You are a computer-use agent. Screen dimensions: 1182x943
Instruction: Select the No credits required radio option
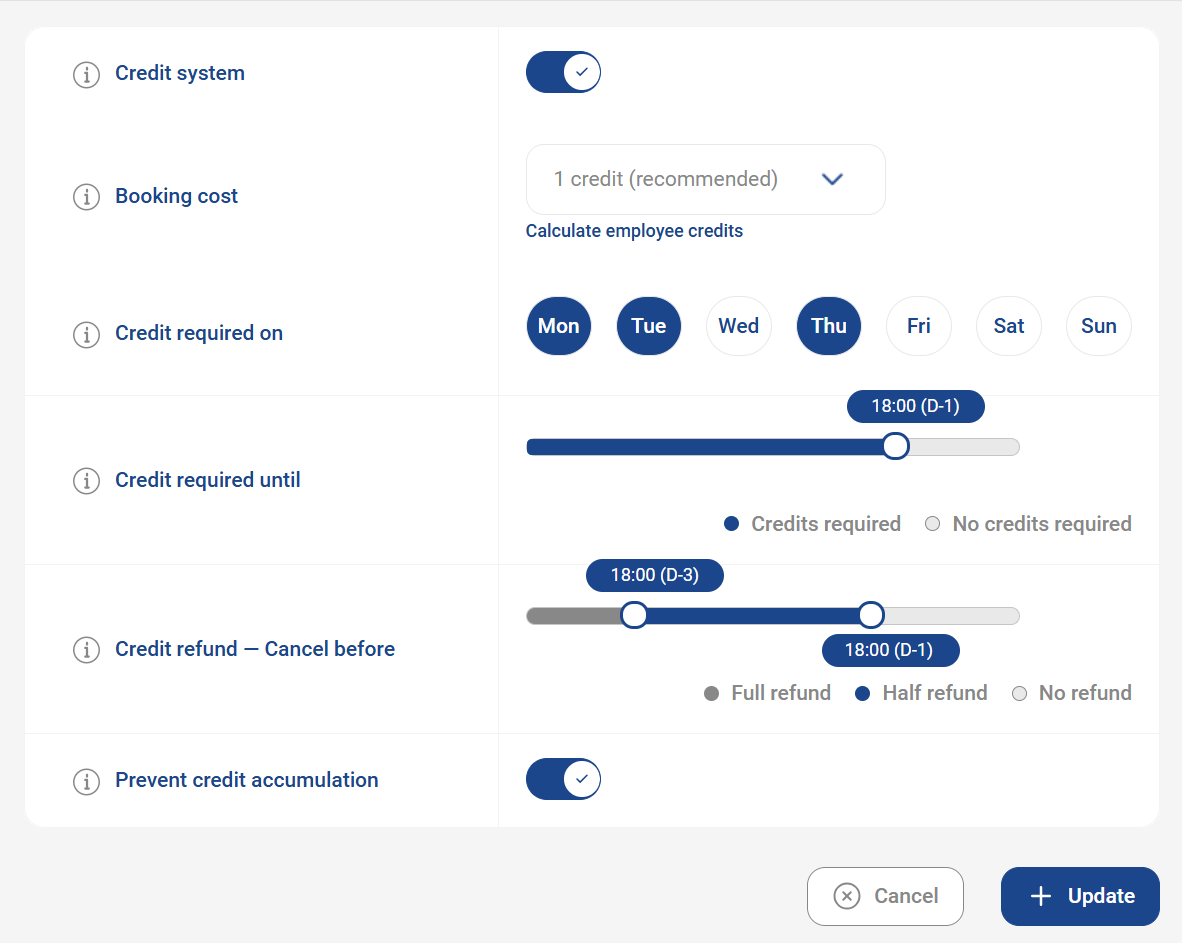pyautogui.click(x=932, y=523)
